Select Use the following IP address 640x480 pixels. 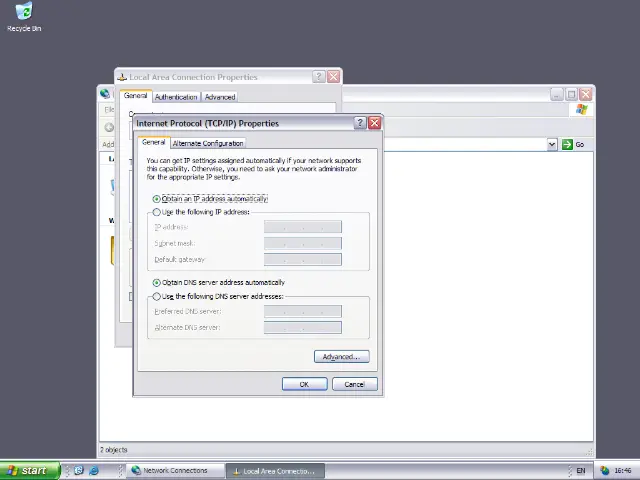pyautogui.click(x=157, y=212)
